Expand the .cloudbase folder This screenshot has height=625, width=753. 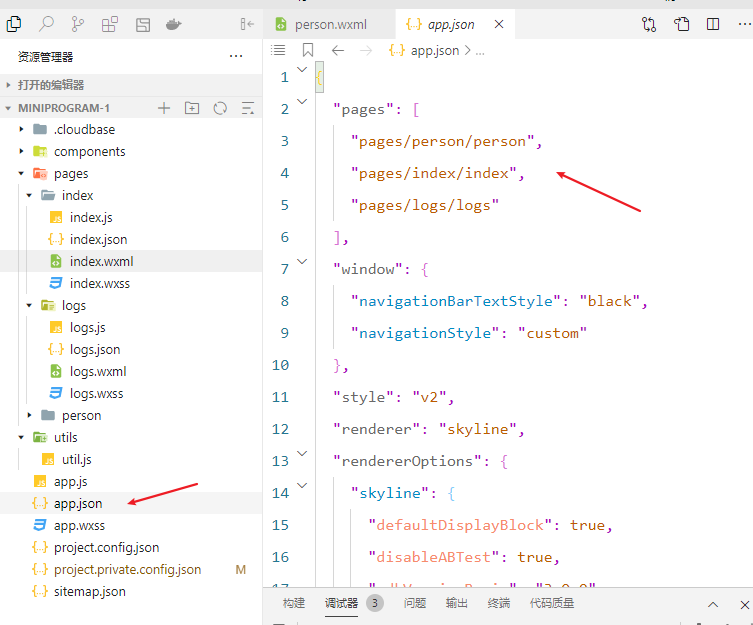21,129
